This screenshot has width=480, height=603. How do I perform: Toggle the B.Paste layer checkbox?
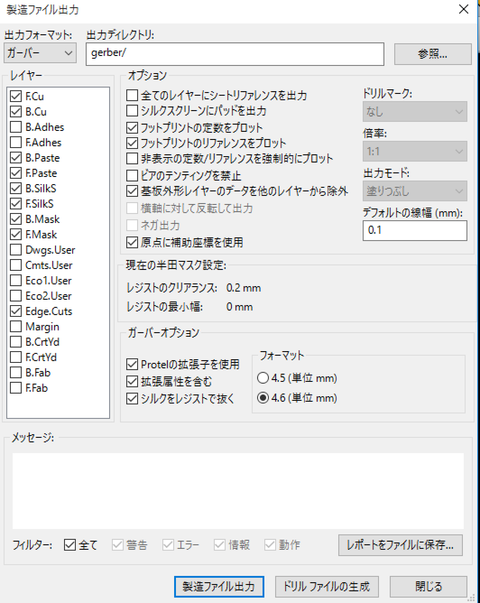[16, 158]
